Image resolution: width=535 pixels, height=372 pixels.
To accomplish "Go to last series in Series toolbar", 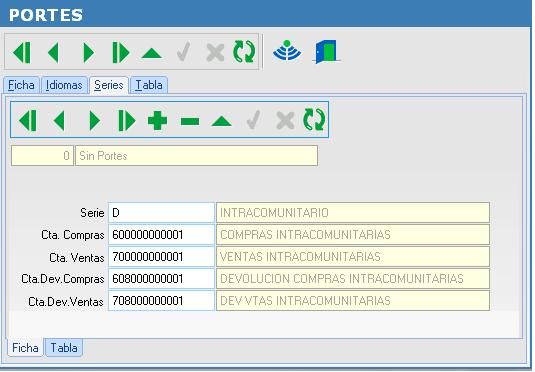I will (x=127, y=120).
